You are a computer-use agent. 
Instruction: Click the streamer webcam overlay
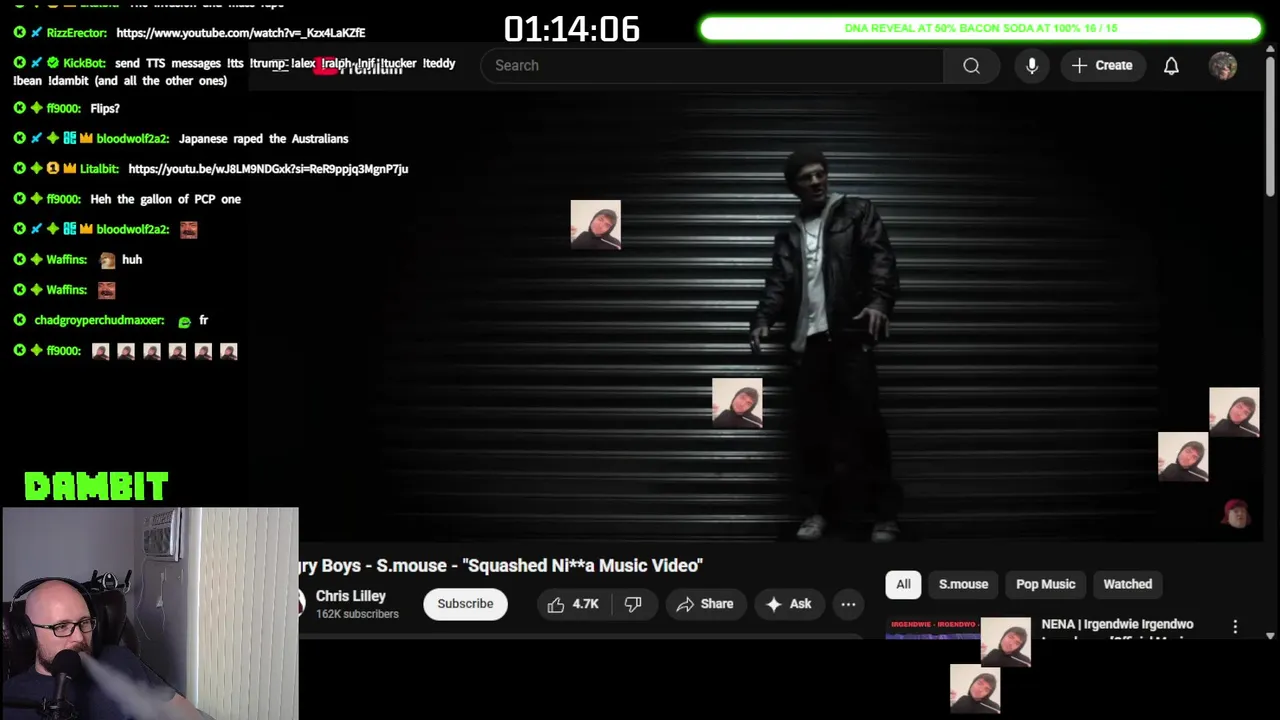pyautogui.click(x=150, y=614)
